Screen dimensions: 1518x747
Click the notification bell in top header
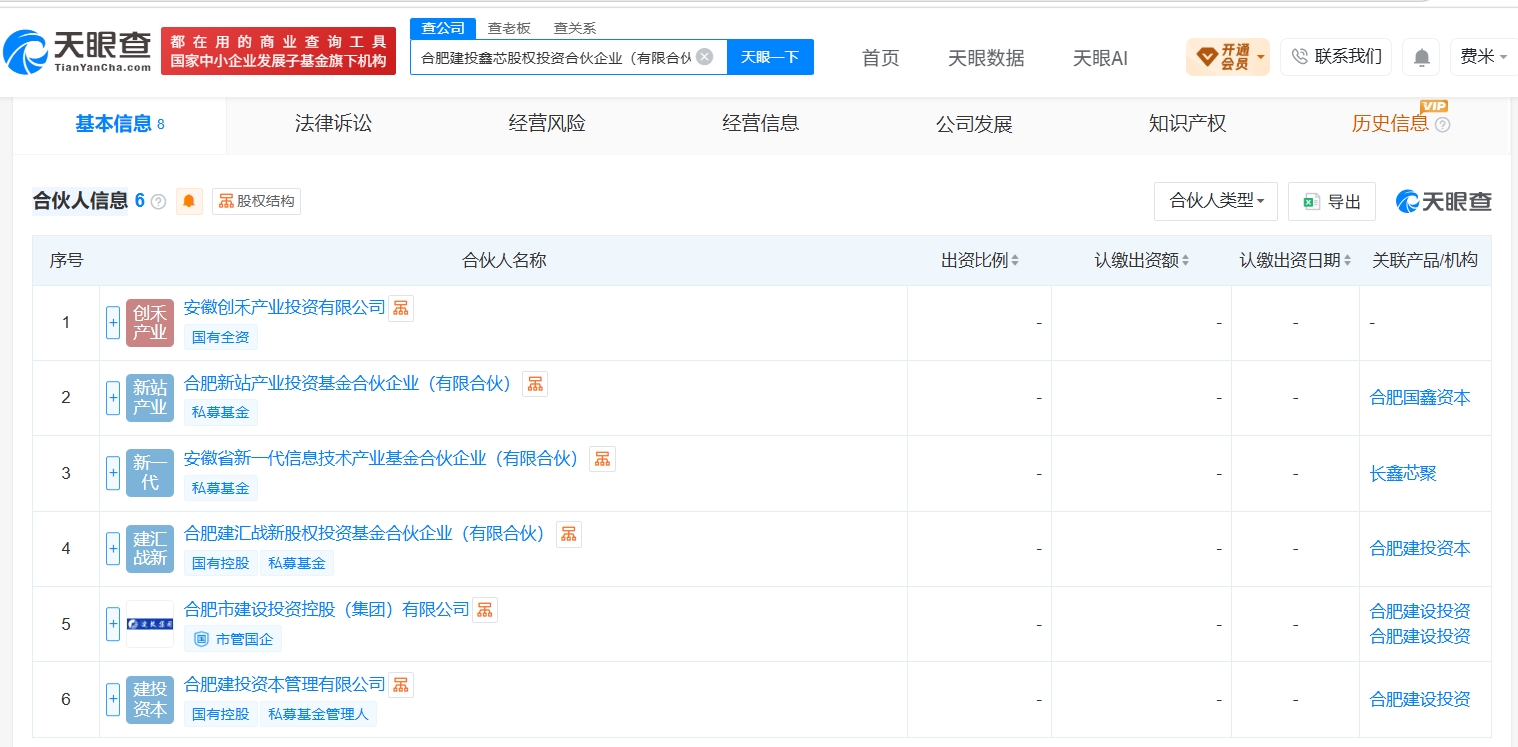pos(1421,58)
